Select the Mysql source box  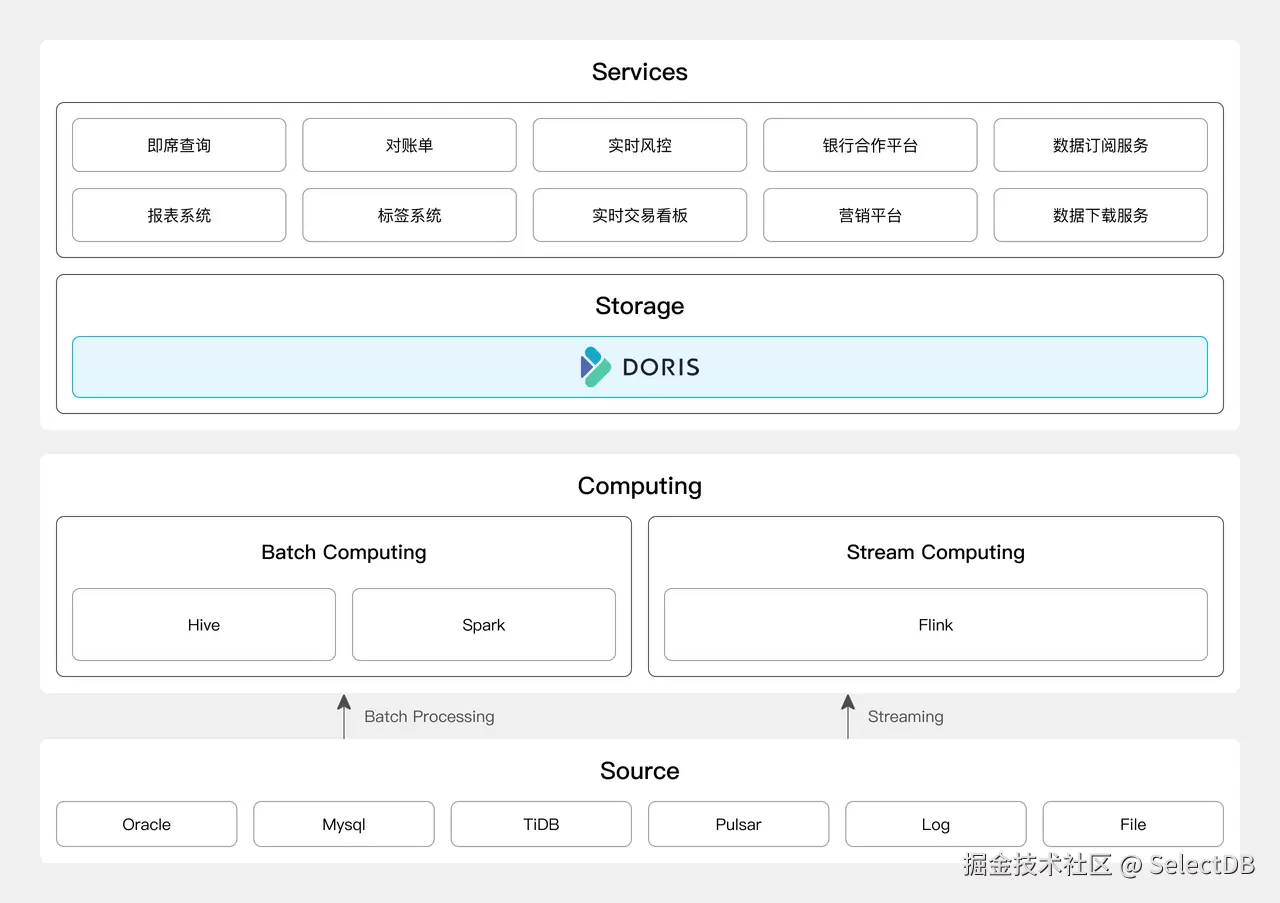click(344, 824)
